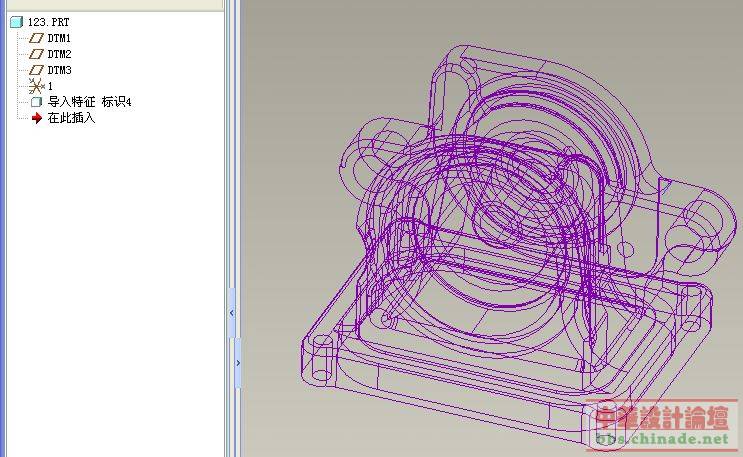Select the DTM1 label in the model tree
743x457 pixels.
click(60, 38)
